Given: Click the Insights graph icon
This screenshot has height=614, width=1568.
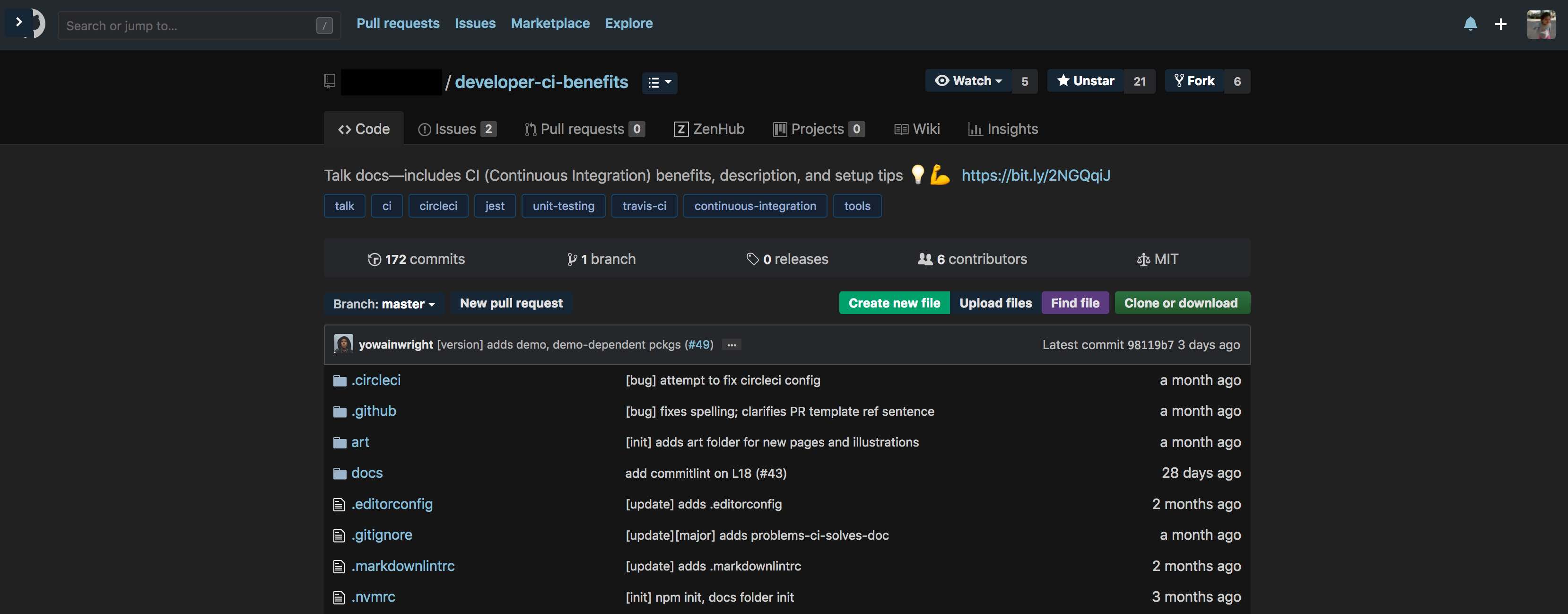Looking at the screenshot, I should click(x=976, y=129).
